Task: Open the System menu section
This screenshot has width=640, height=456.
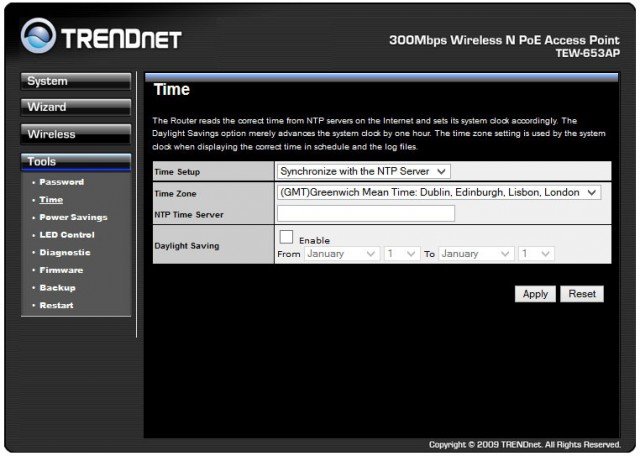Action: 75,82
